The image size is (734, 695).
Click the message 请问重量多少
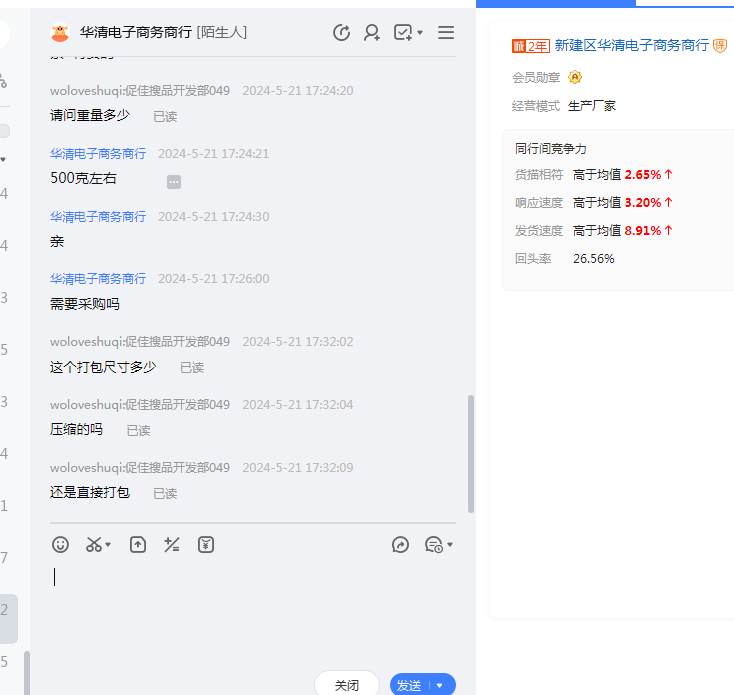[90, 115]
